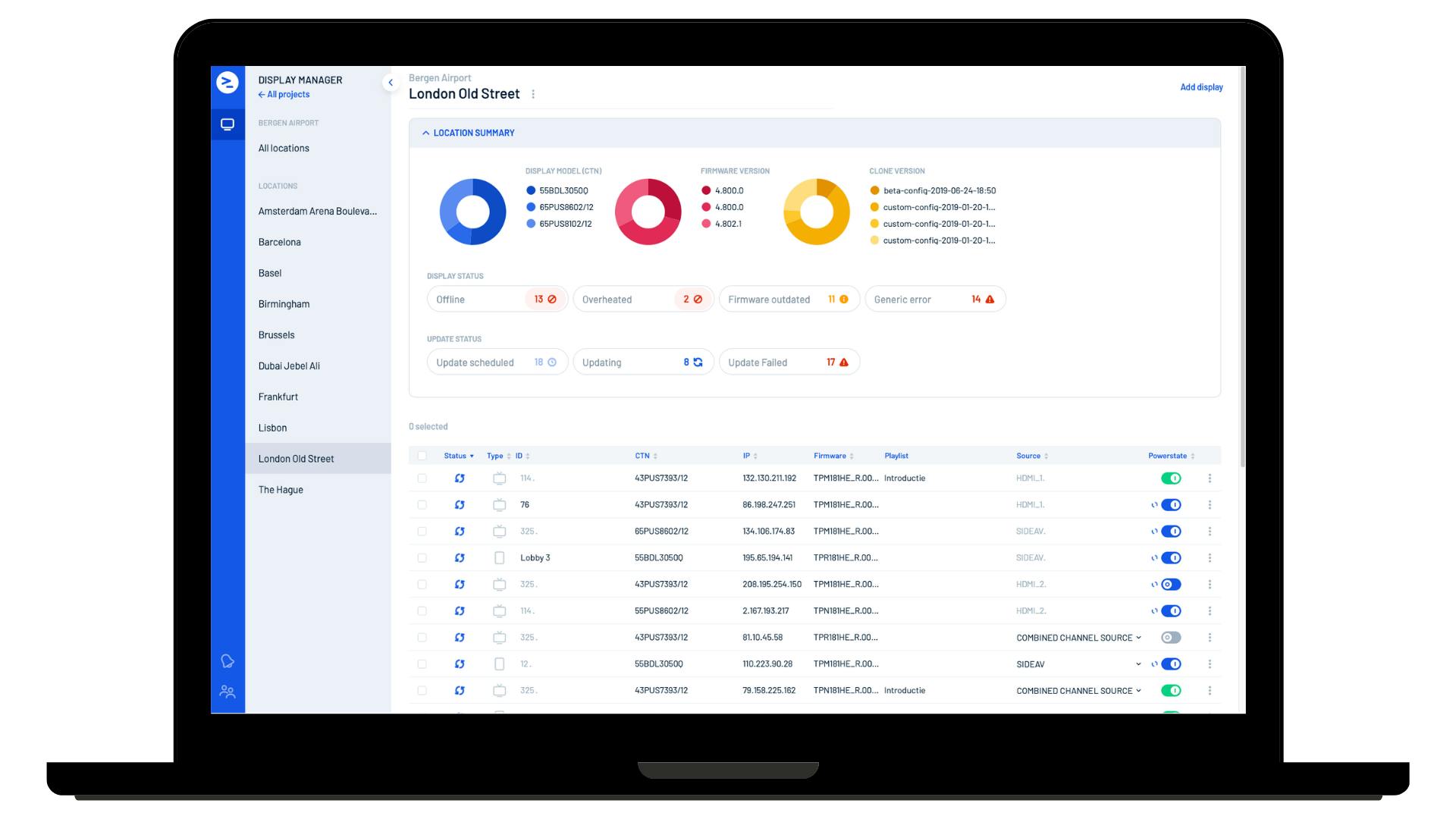Click the Display Manager sidebar icon
The height and width of the screenshot is (819, 1456).
tap(227, 124)
